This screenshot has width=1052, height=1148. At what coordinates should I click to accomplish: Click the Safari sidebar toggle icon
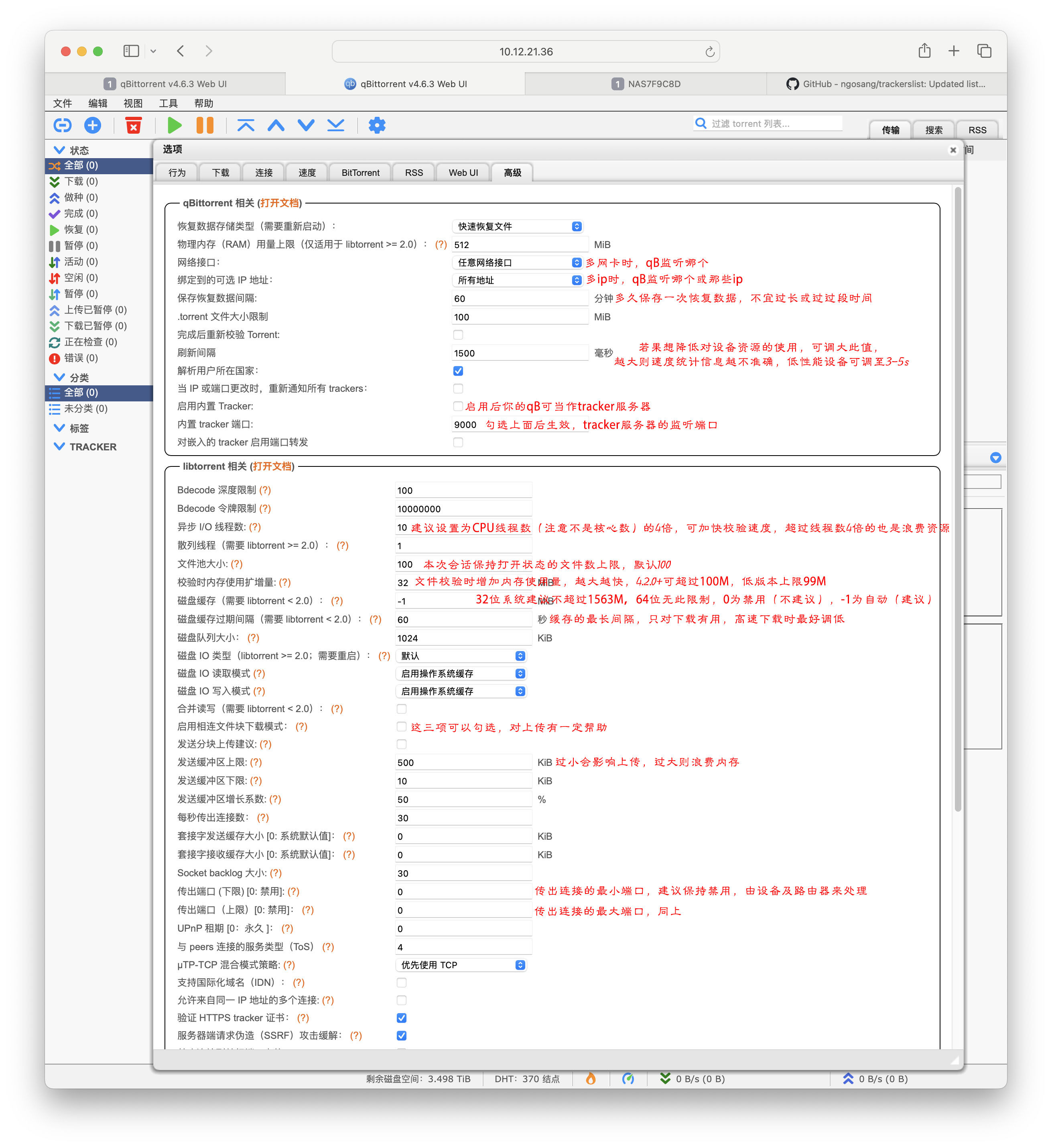coord(132,51)
